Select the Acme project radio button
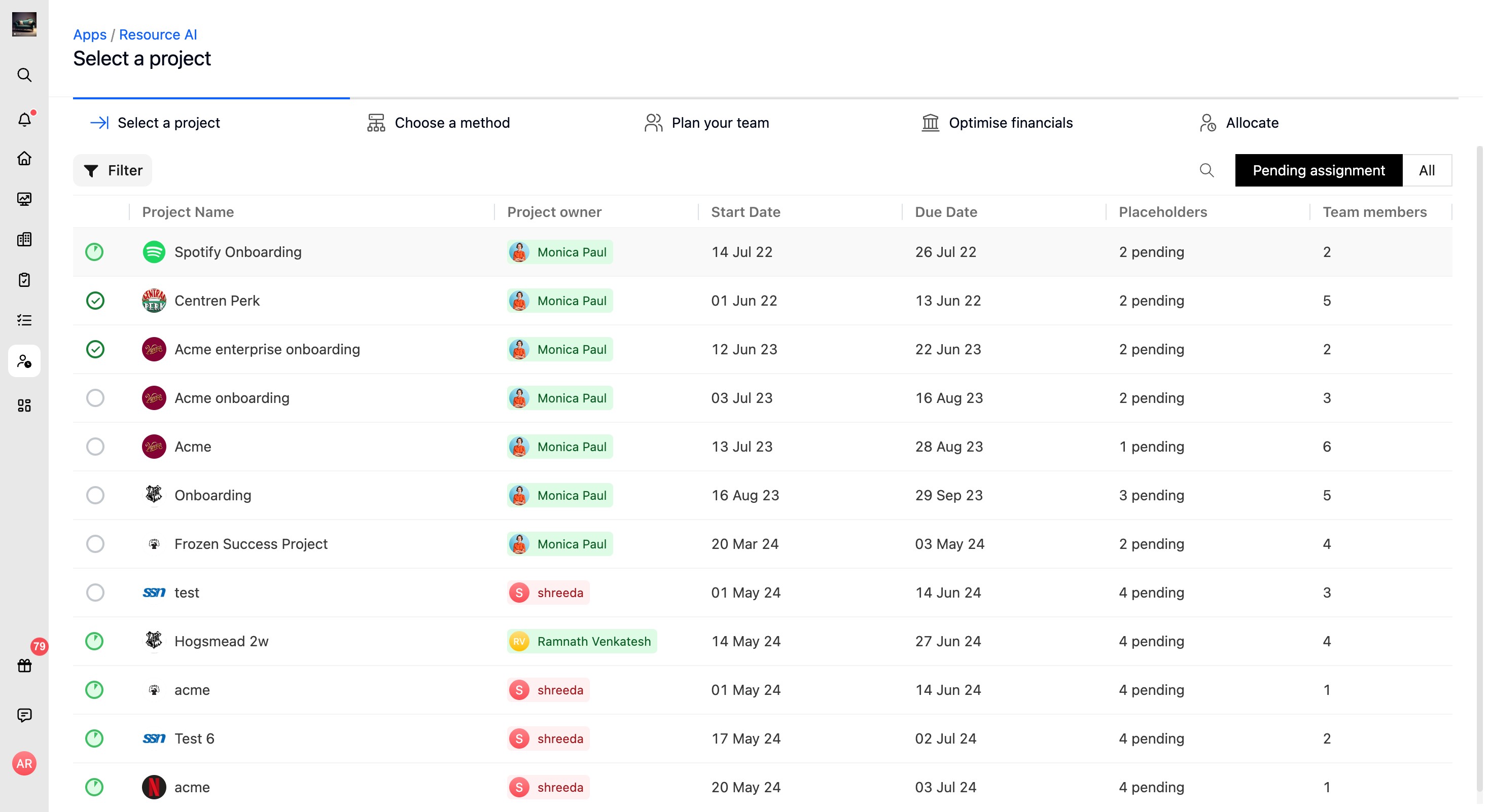 pyautogui.click(x=95, y=447)
